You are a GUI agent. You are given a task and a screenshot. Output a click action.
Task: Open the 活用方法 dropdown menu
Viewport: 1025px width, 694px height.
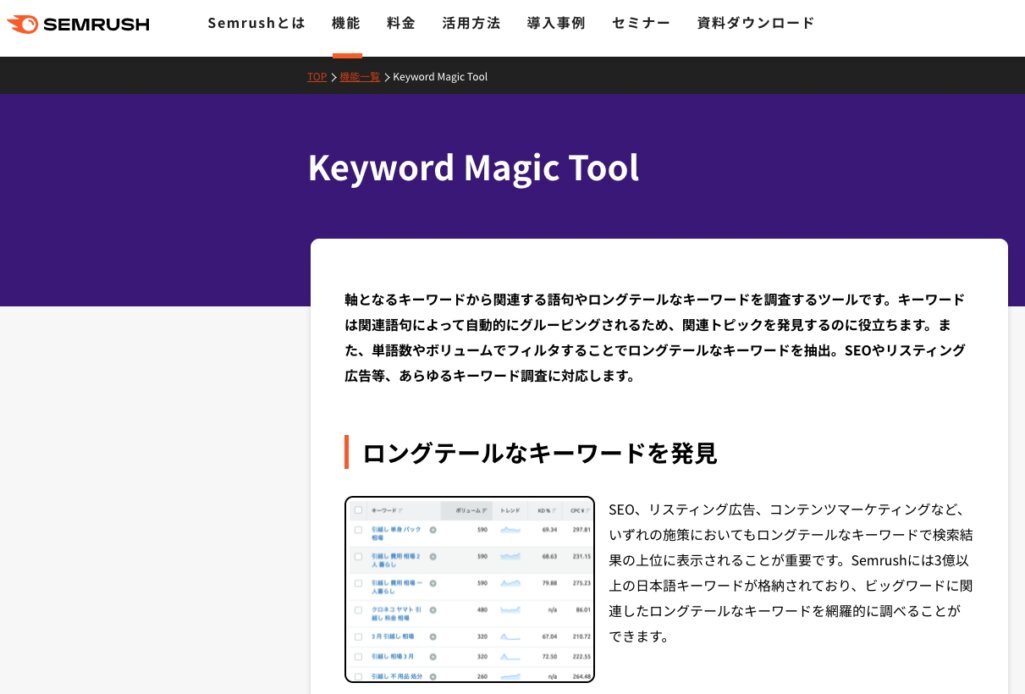[470, 22]
